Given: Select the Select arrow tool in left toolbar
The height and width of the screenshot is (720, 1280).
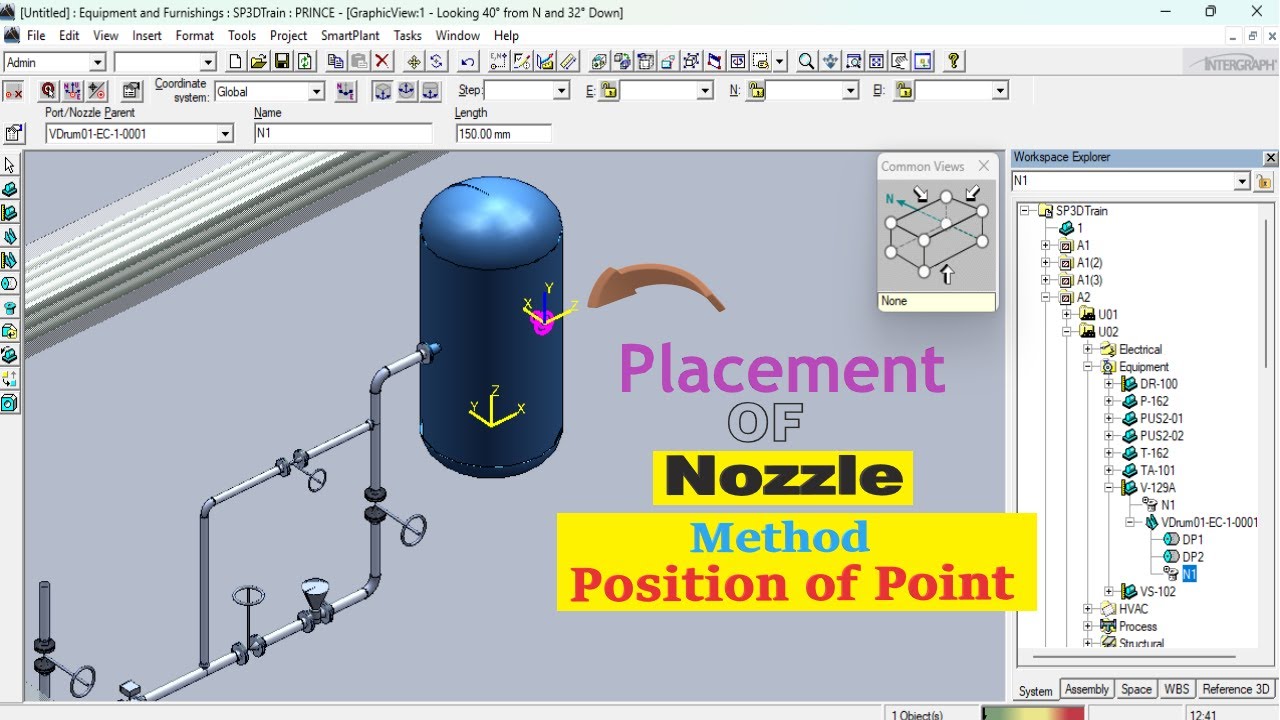Looking at the screenshot, I should click(10, 165).
